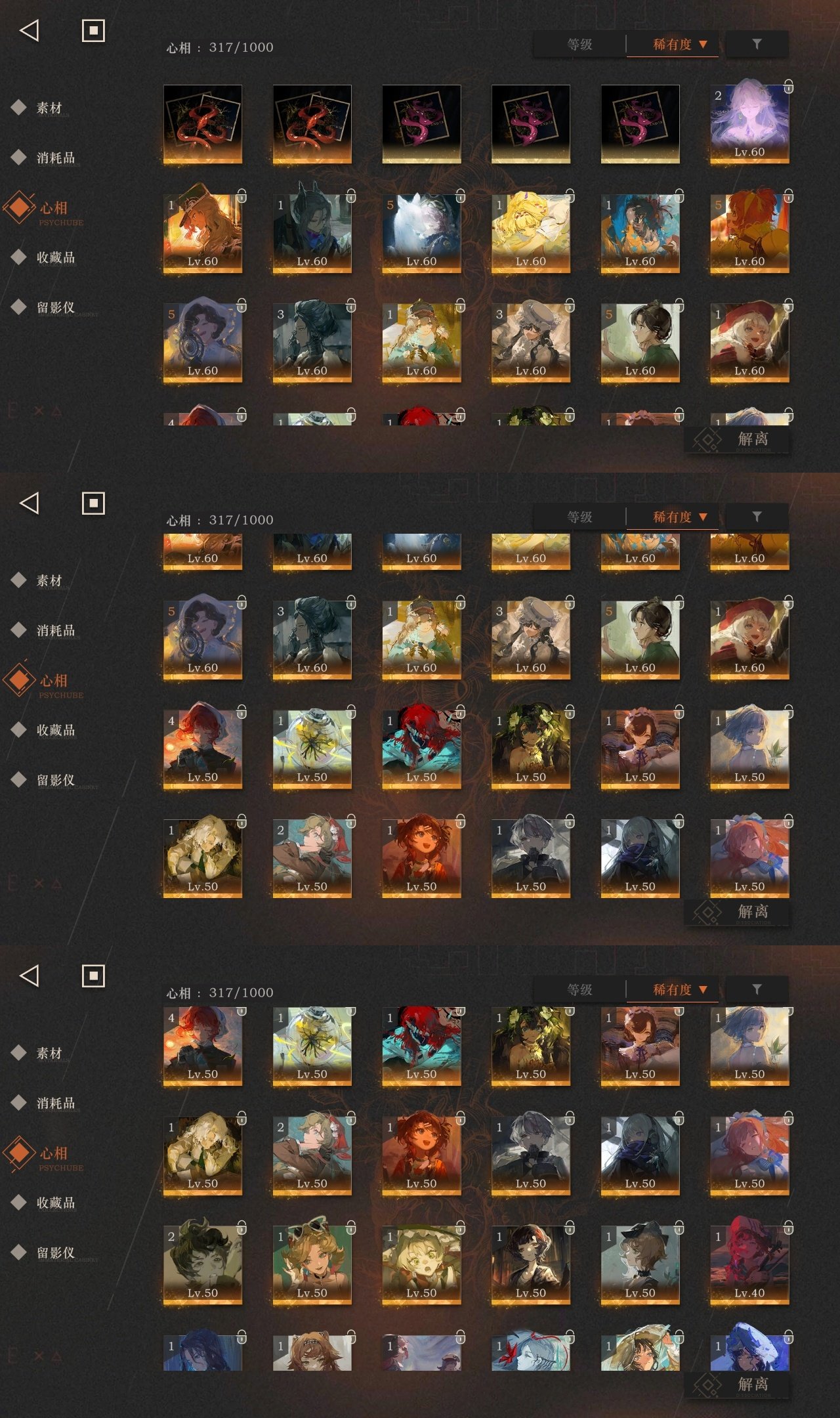840x1418 pixels.
Task: Open the 收藏品 sidebar diamond icon
Action: coord(19,257)
